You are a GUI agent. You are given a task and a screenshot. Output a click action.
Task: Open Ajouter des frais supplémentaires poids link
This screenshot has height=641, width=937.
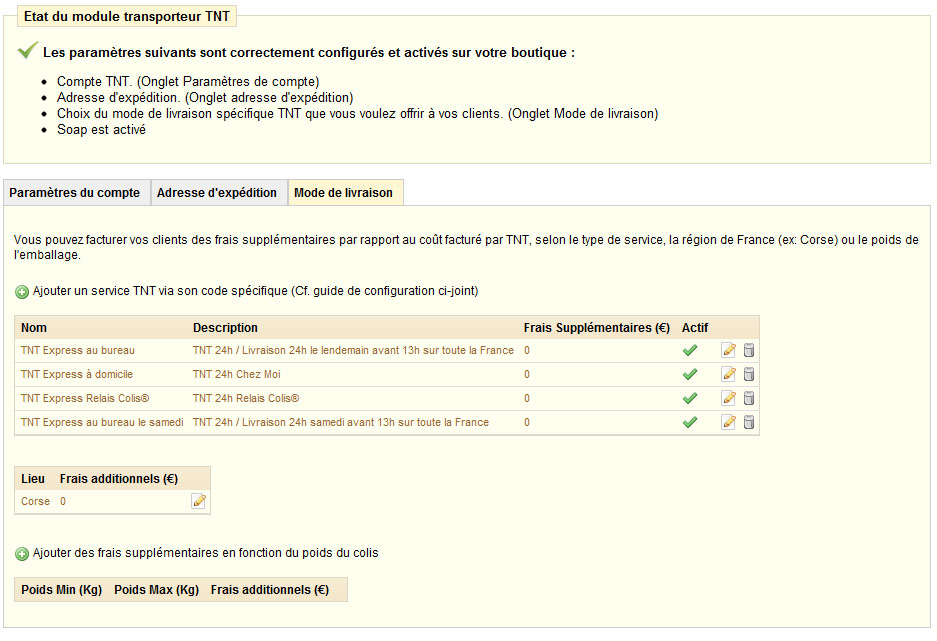(x=206, y=553)
